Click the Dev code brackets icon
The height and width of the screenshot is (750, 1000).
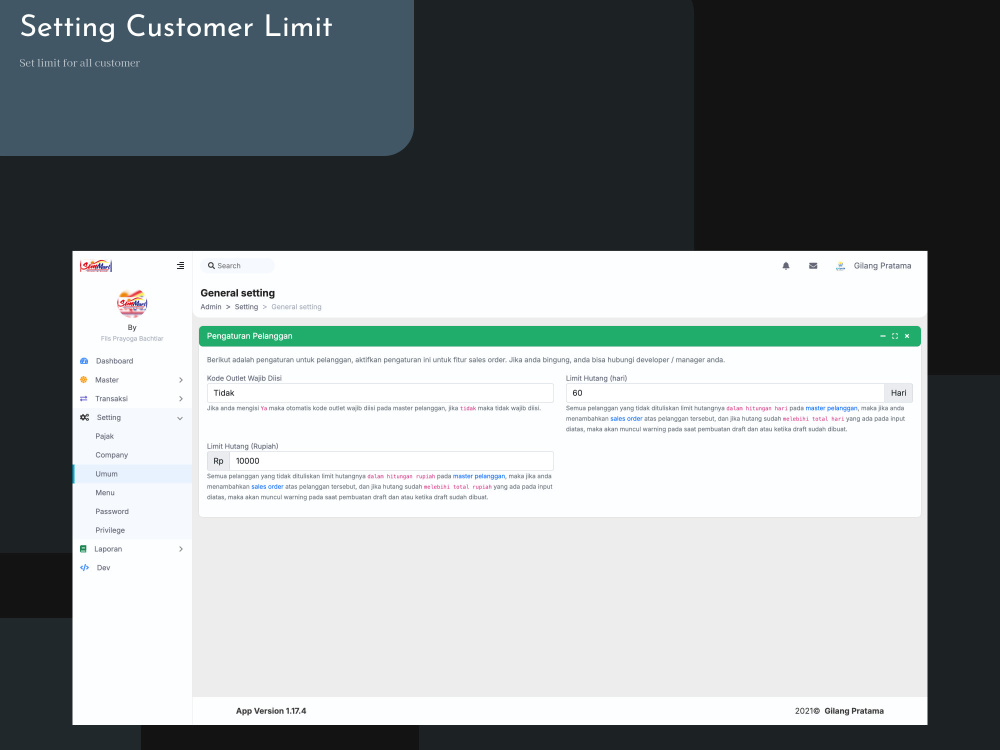tap(84, 568)
